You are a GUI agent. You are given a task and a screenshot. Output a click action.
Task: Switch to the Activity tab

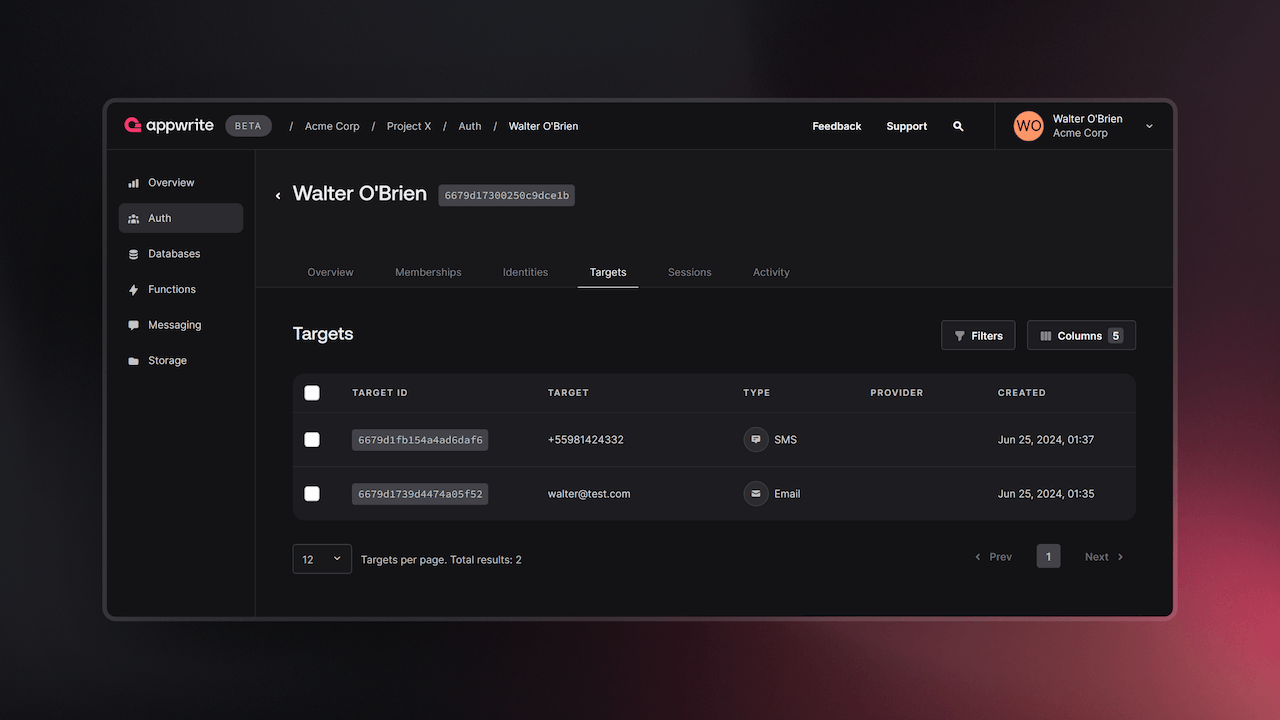point(771,272)
